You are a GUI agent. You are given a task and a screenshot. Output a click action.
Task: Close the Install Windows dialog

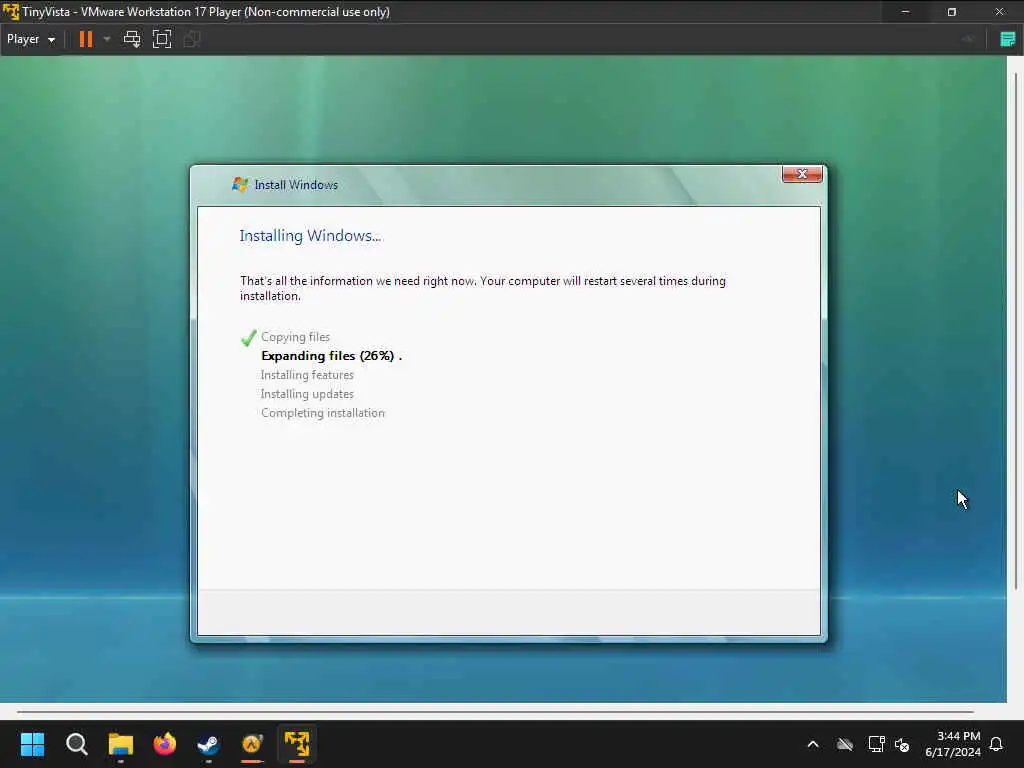[802, 174]
